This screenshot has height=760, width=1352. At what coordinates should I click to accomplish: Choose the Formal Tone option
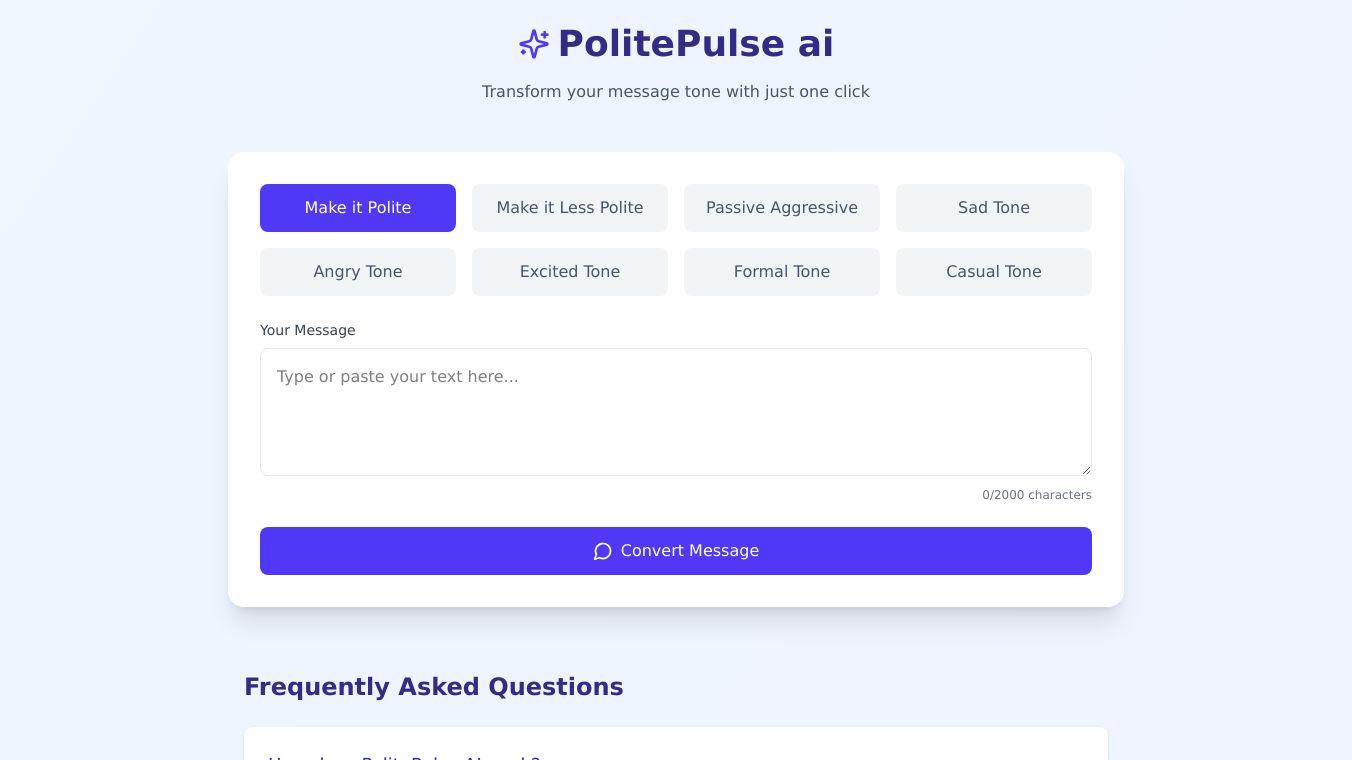[x=782, y=272]
